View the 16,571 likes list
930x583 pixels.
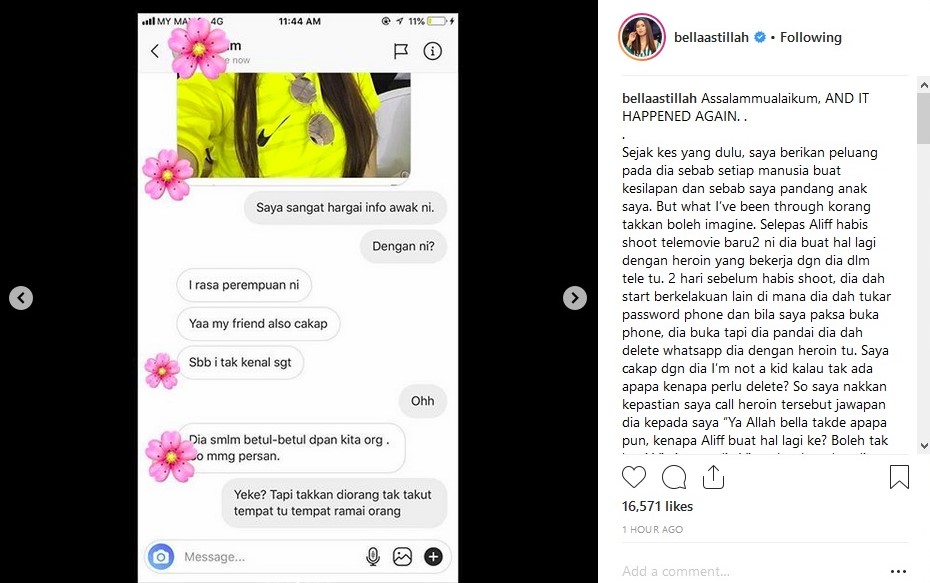[x=657, y=506]
